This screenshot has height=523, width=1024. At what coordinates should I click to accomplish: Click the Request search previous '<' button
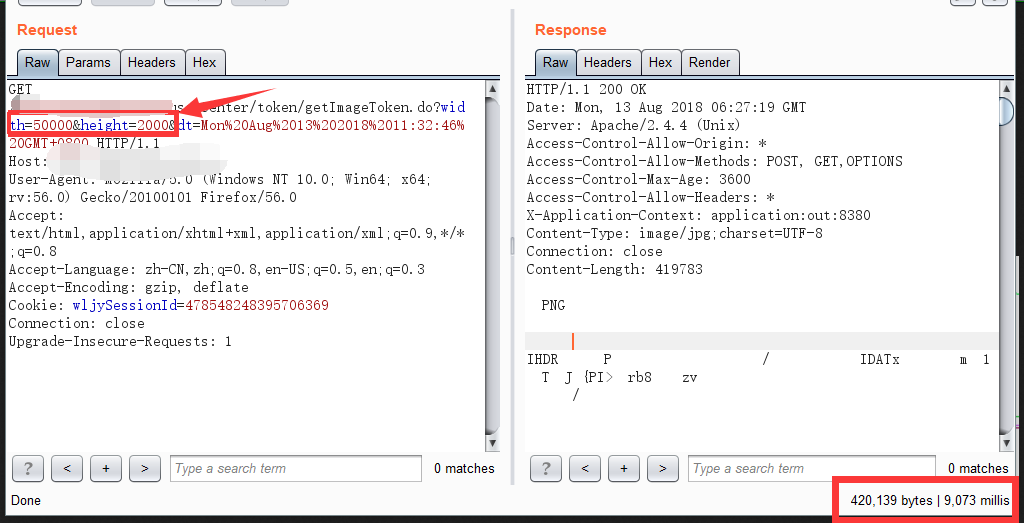66,468
